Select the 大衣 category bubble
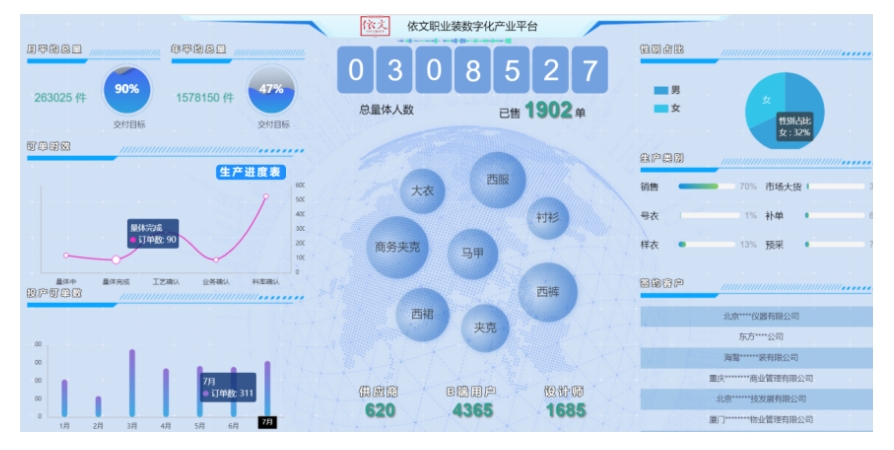The height and width of the screenshot is (450, 894). (423, 191)
